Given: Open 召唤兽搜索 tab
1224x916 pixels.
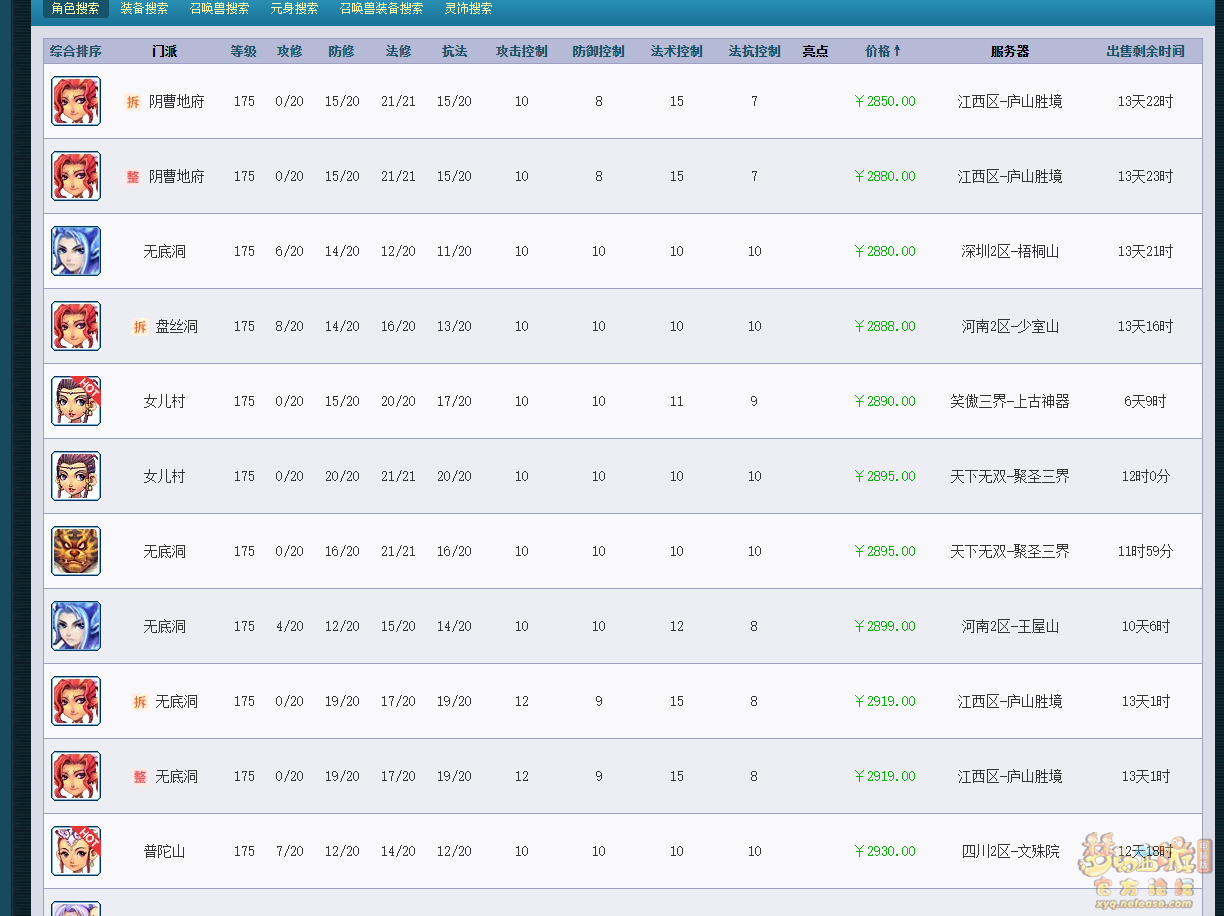Looking at the screenshot, I should [x=219, y=8].
